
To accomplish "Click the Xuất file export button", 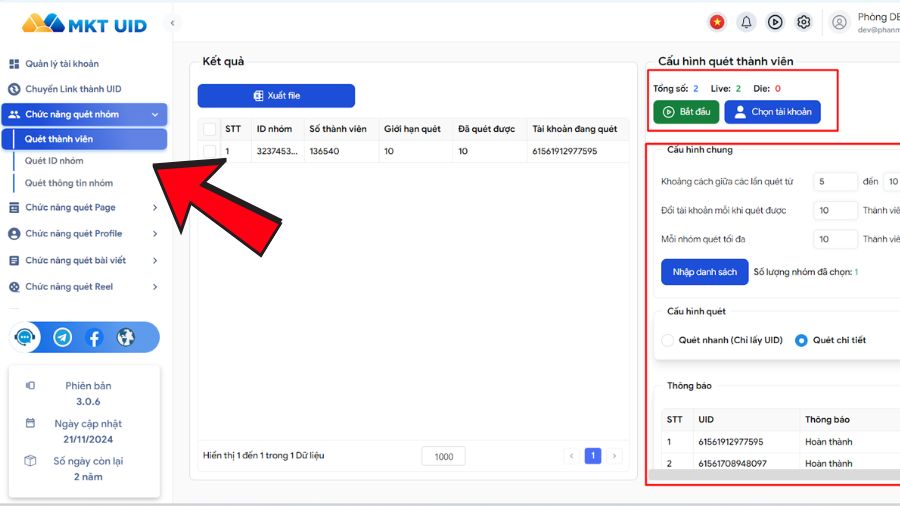I will (276, 96).
